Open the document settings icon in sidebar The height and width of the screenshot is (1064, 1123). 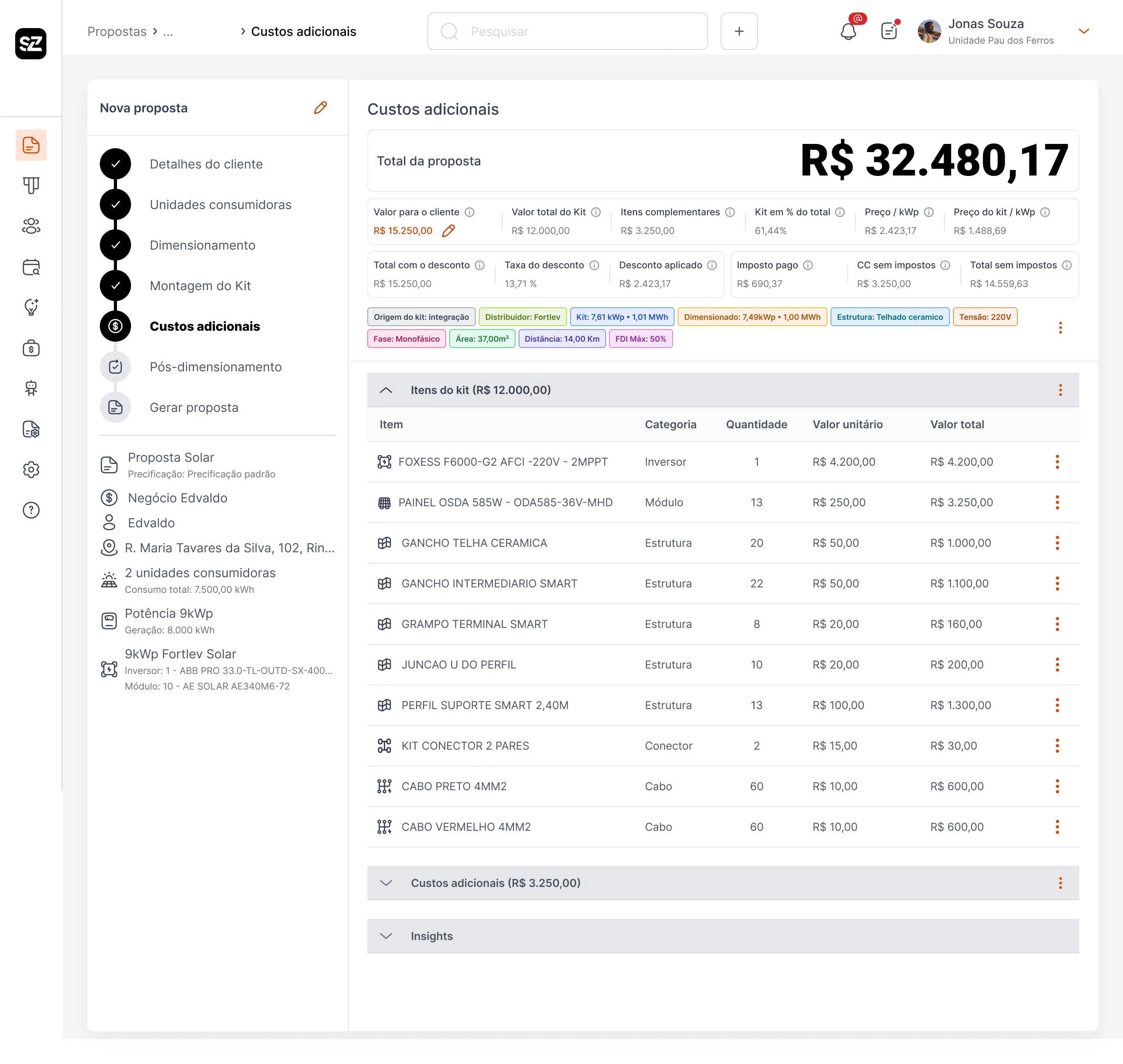click(31, 429)
